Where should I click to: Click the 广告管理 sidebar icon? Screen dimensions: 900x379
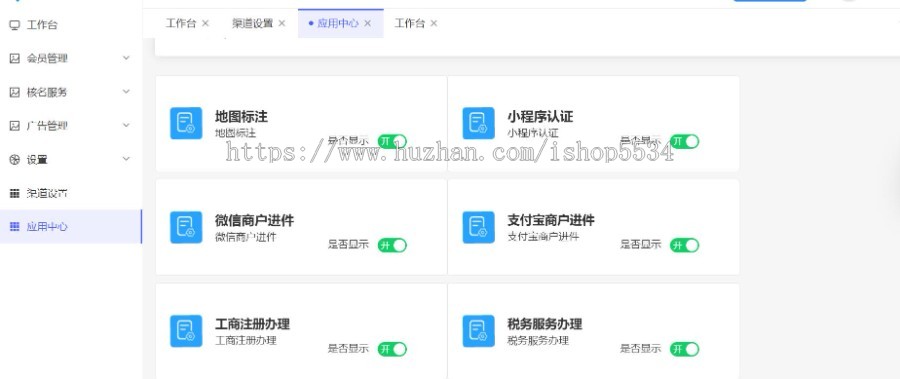(x=15, y=126)
